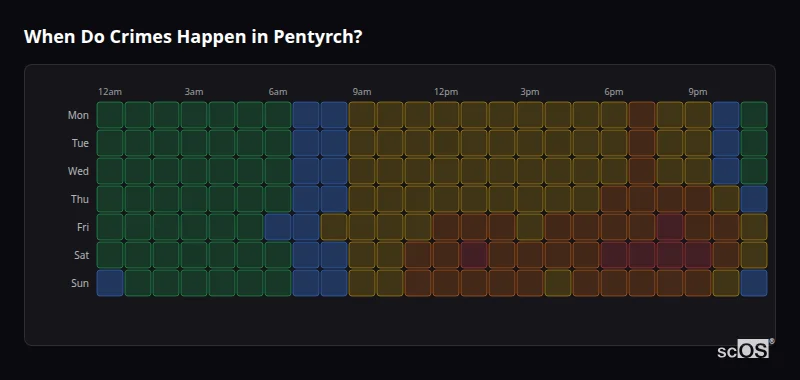This screenshot has height=380, width=800.
Task: Select the 9pm column label
Action: tap(698, 92)
